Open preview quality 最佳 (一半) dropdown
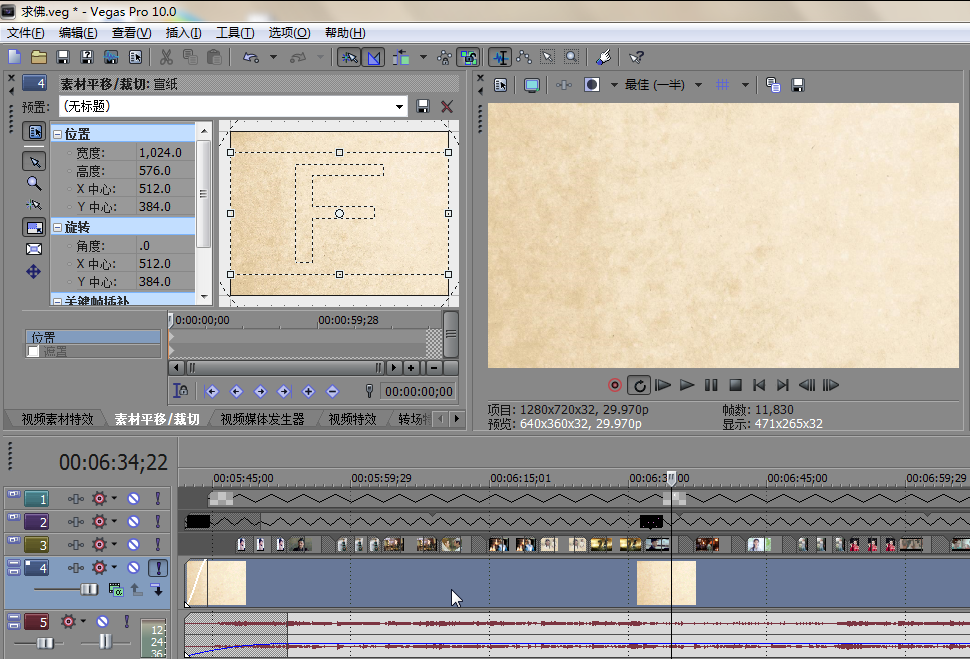The image size is (970, 659). point(698,85)
